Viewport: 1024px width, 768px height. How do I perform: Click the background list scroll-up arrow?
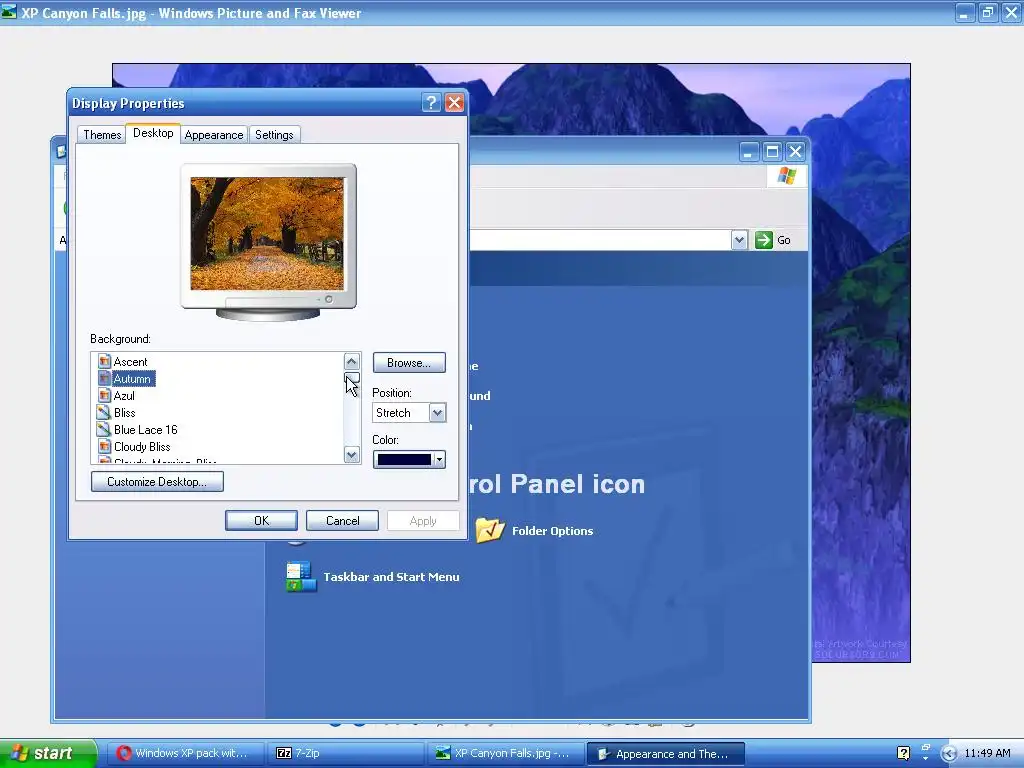(352, 362)
